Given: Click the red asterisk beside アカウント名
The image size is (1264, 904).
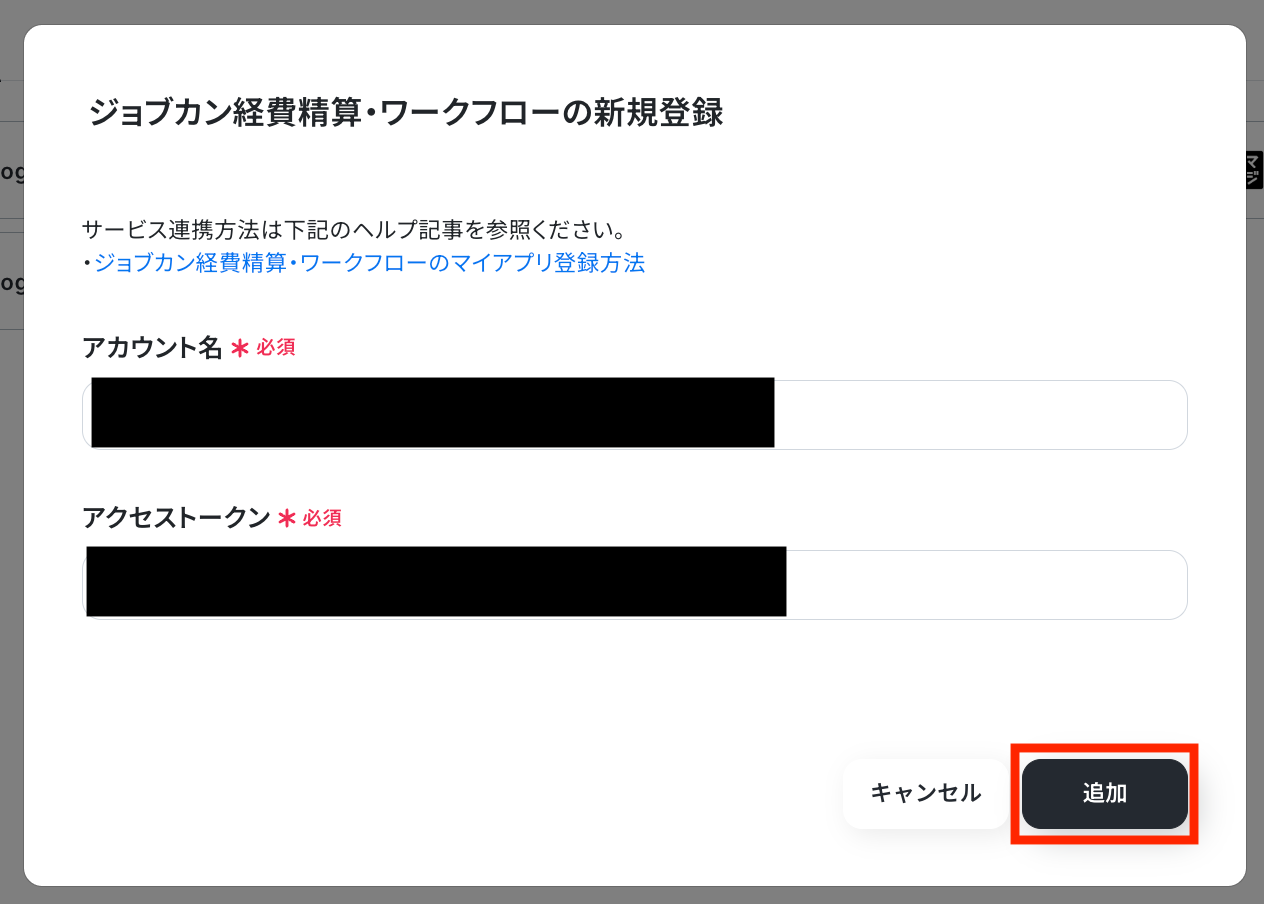Looking at the screenshot, I should point(239,348).
